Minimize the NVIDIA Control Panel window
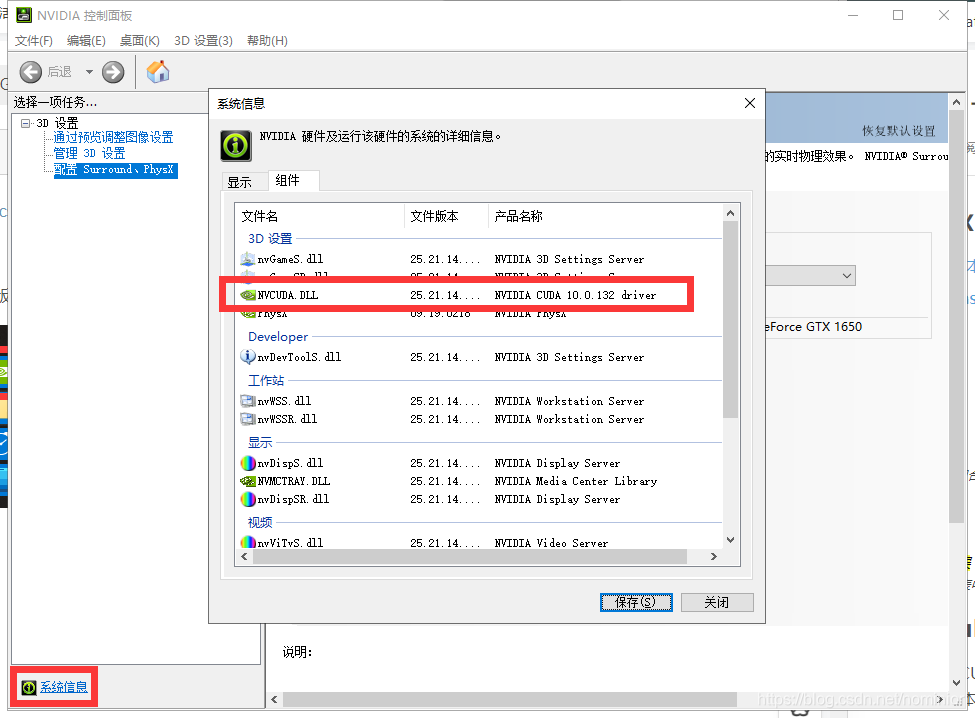Image resolution: width=975 pixels, height=718 pixels. point(853,15)
